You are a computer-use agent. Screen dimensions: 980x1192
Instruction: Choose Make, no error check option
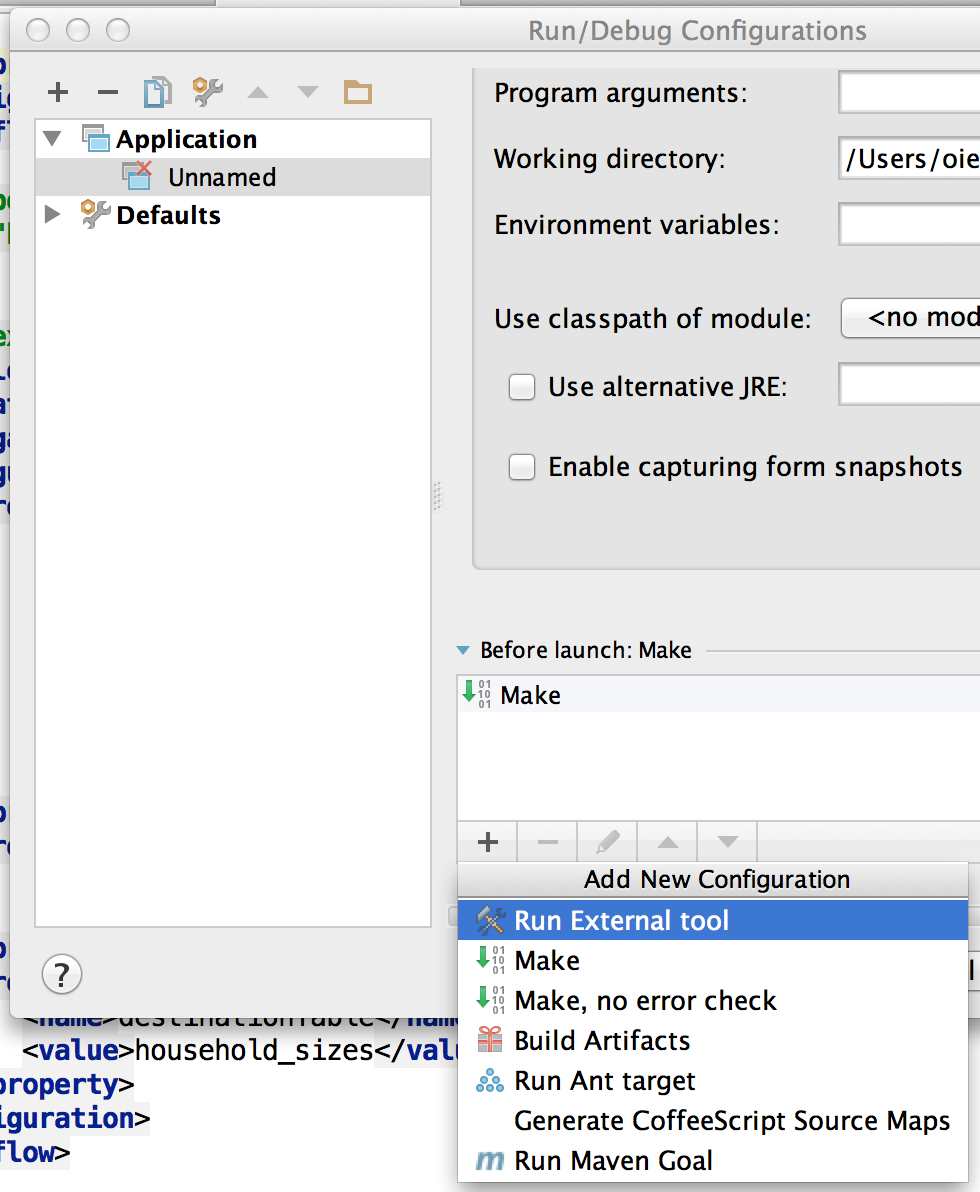(713, 1000)
